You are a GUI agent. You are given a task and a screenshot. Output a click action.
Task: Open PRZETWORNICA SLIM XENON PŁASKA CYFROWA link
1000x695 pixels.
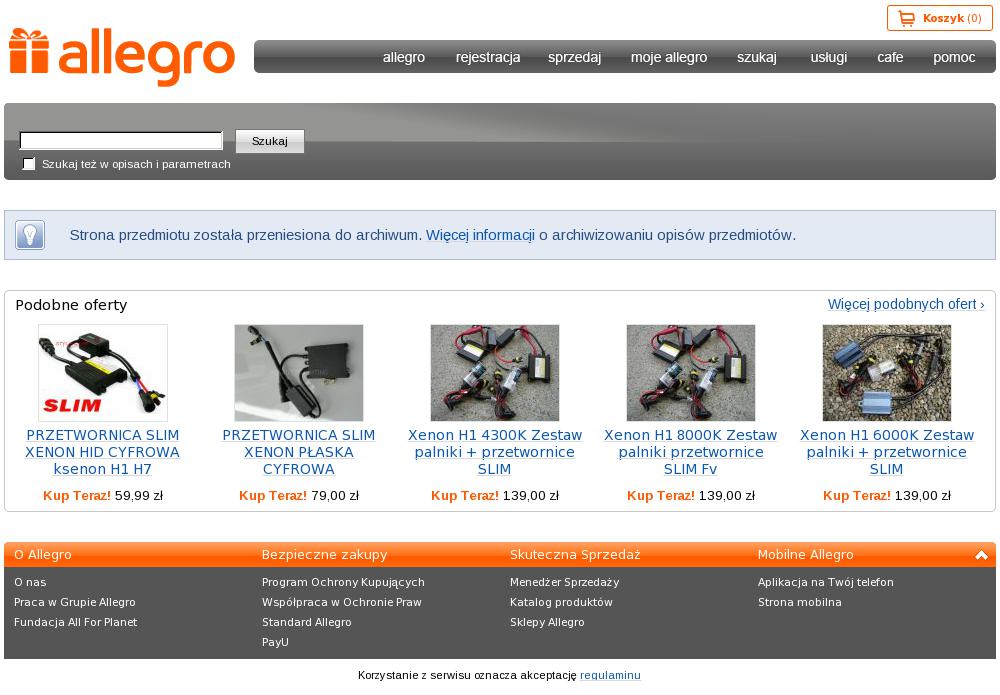coord(298,452)
